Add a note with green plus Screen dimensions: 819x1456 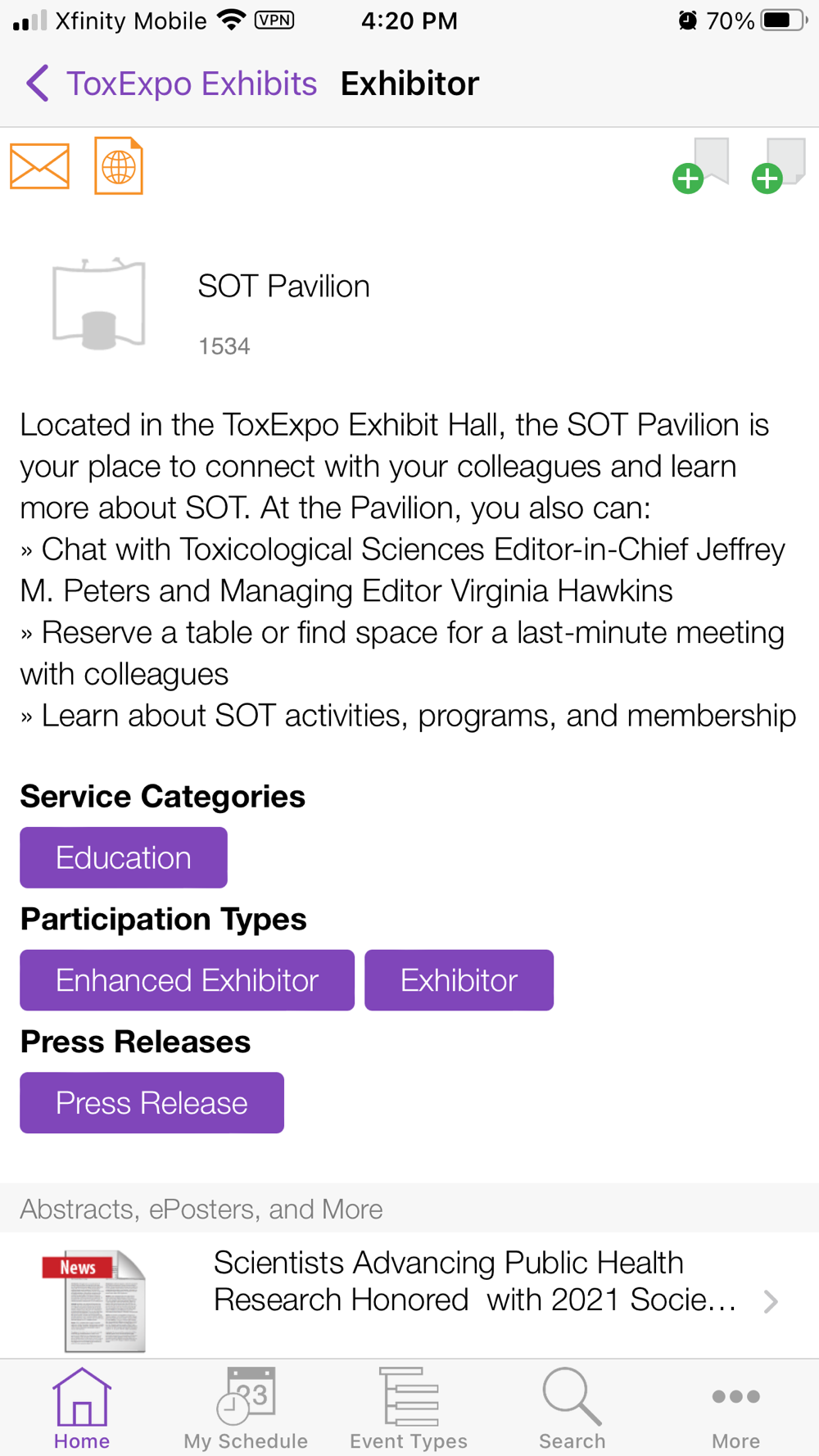coord(779,166)
